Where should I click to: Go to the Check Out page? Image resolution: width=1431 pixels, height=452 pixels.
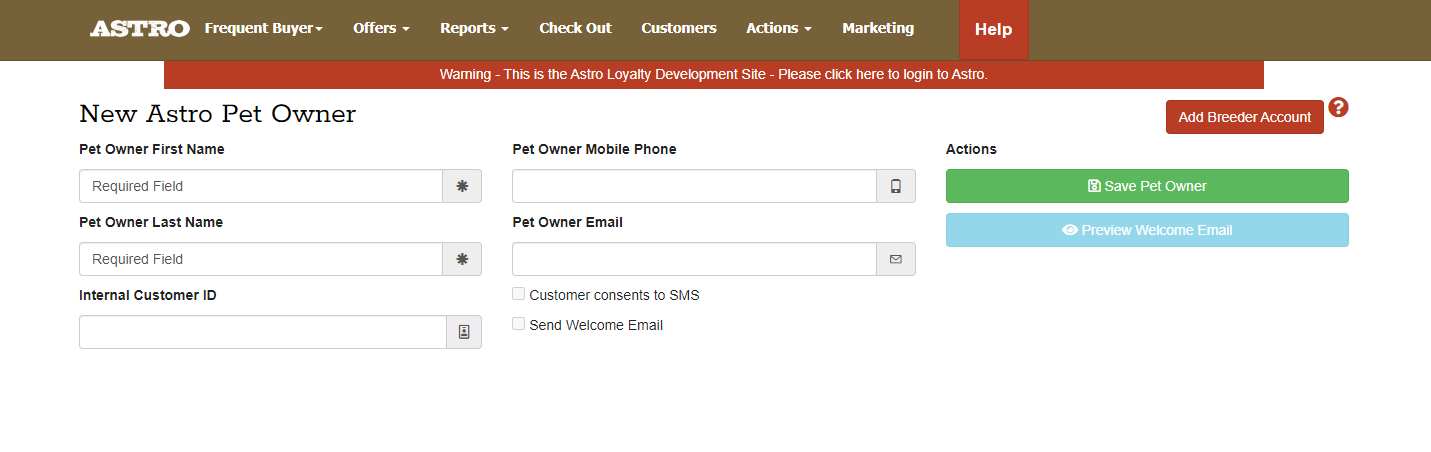575,29
